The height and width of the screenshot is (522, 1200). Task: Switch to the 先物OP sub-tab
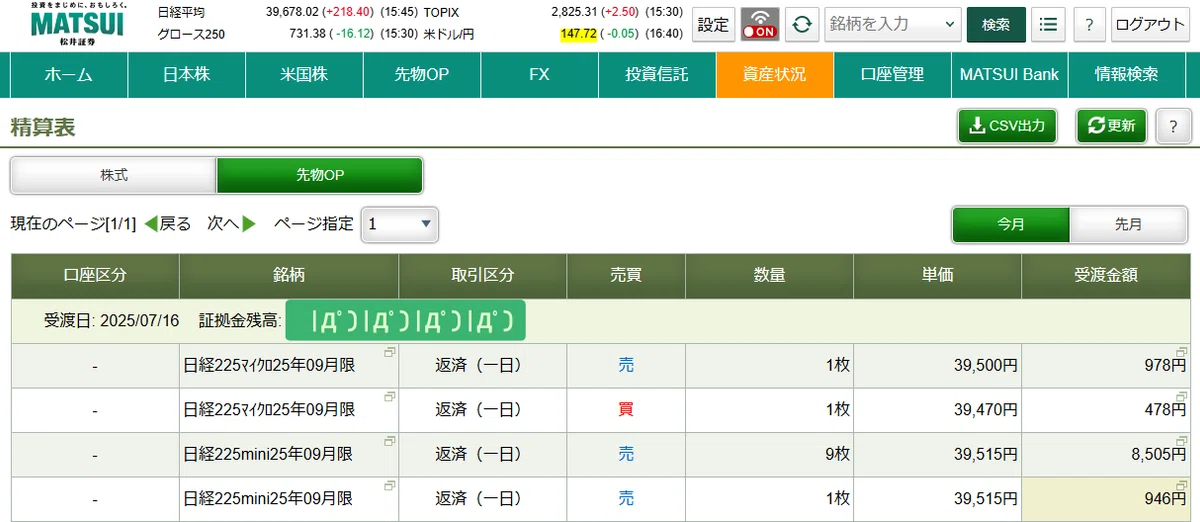coord(320,175)
